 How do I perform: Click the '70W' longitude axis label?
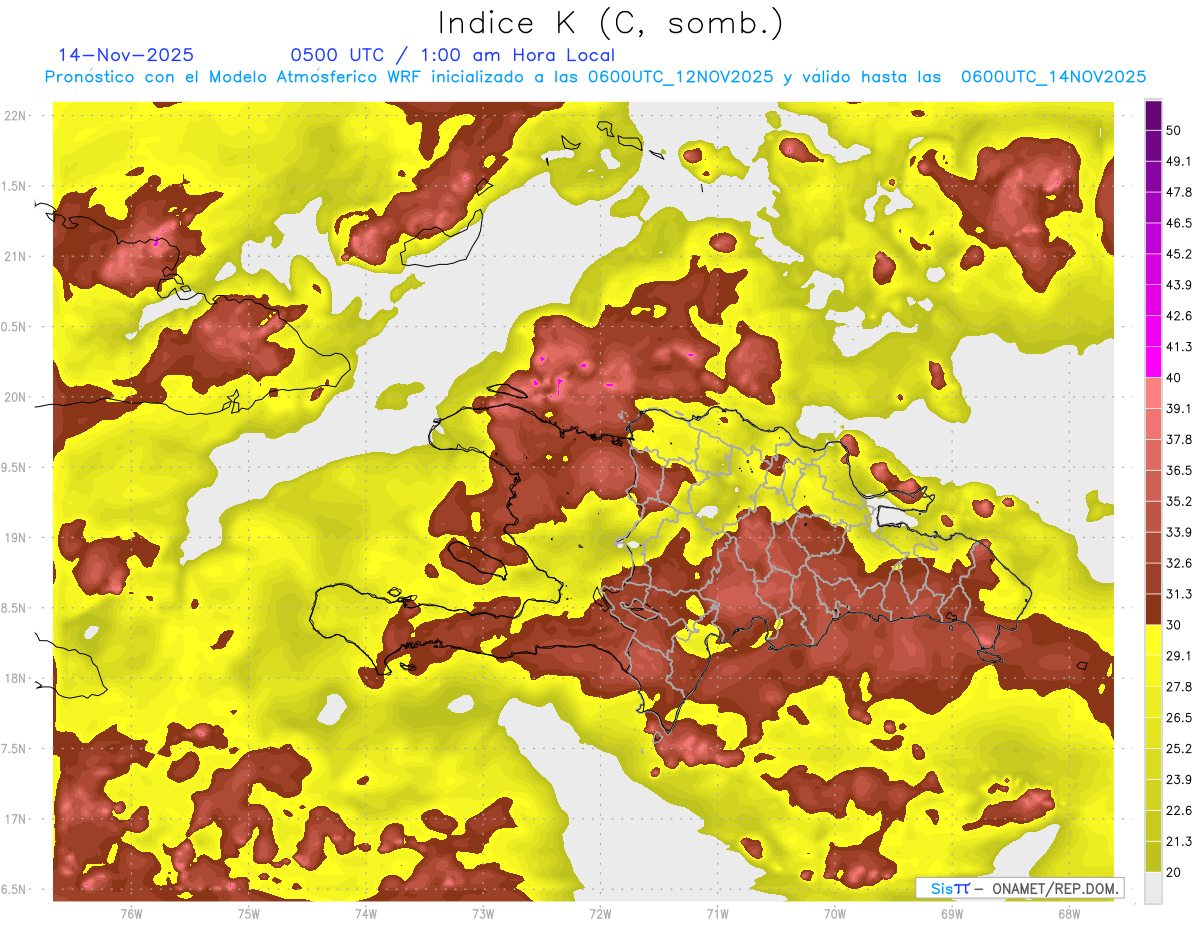point(834,913)
